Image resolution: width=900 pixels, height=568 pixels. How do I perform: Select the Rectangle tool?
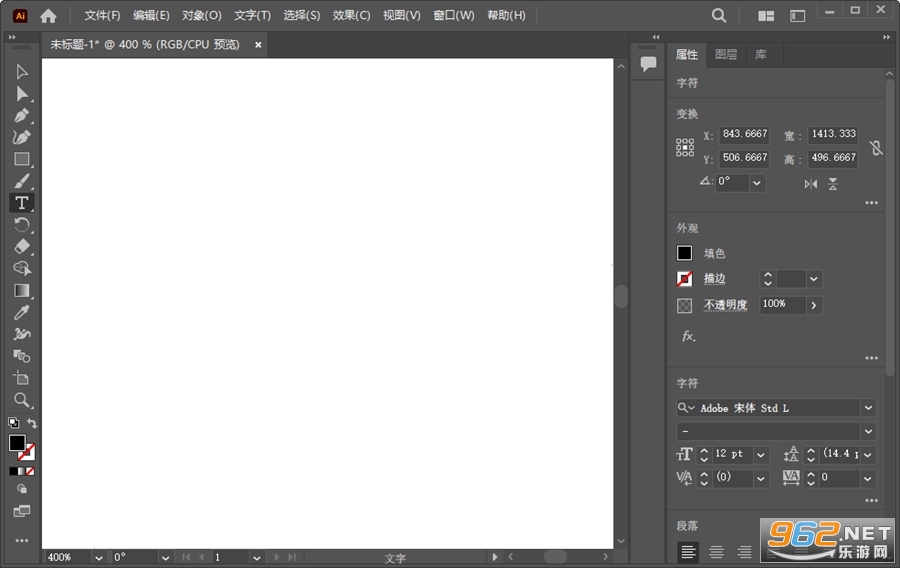22,159
